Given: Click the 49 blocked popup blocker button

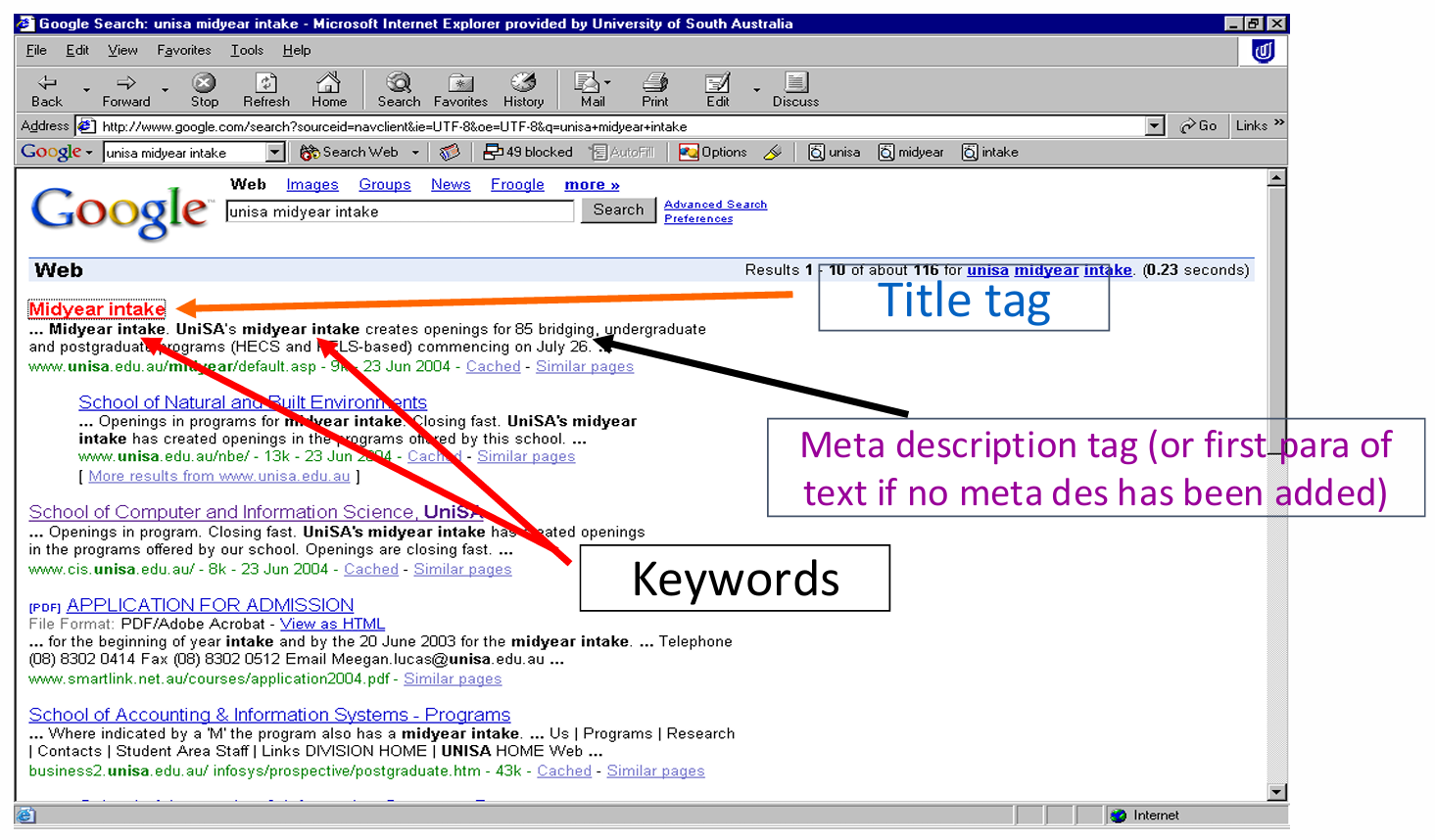Looking at the screenshot, I should pyautogui.click(x=528, y=152).
